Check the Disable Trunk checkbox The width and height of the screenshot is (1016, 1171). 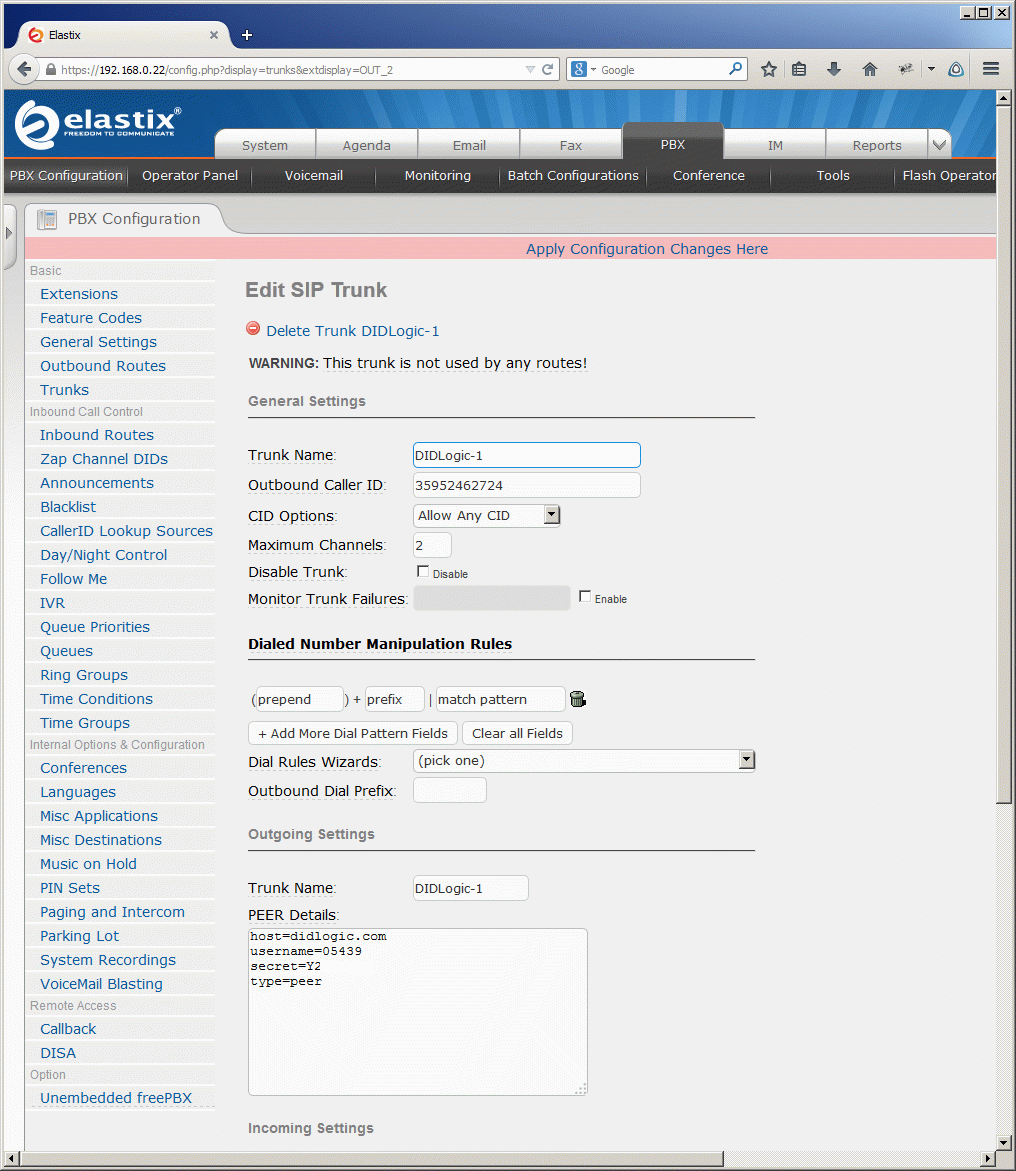click(x=423, y=571)
